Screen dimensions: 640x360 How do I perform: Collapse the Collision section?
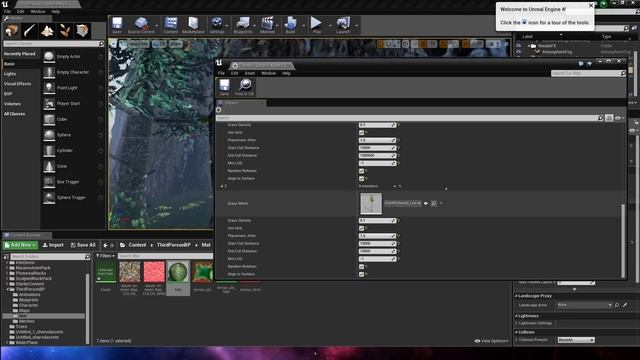coord(516,332)
